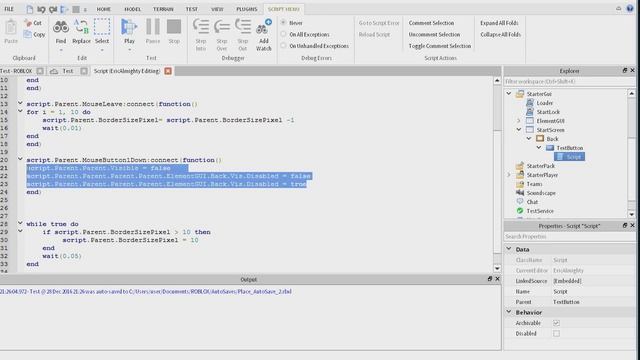Screen dimensions: 640x360
Task: Open Find with the binoculars icon
Action: (x=61, y=27)
